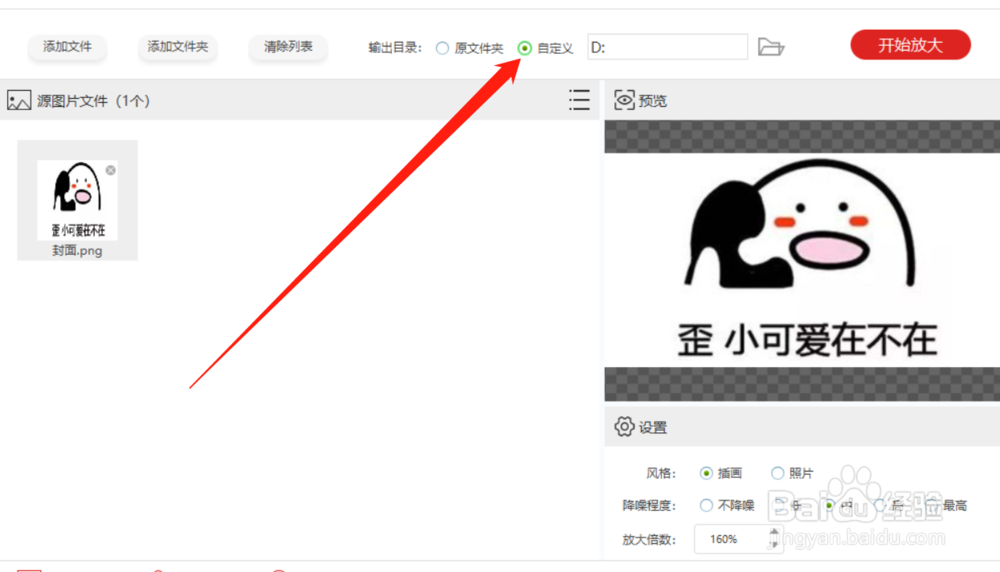Select 中 noise reduction option
The image size is (1000, 572).
[x=829, y=506]
